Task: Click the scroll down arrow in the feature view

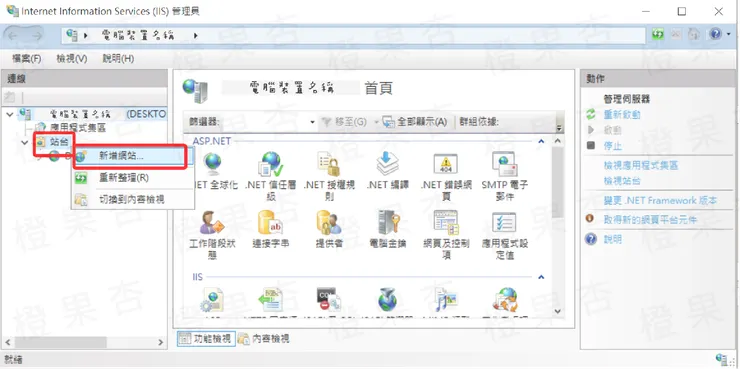Action: point(557,311)
